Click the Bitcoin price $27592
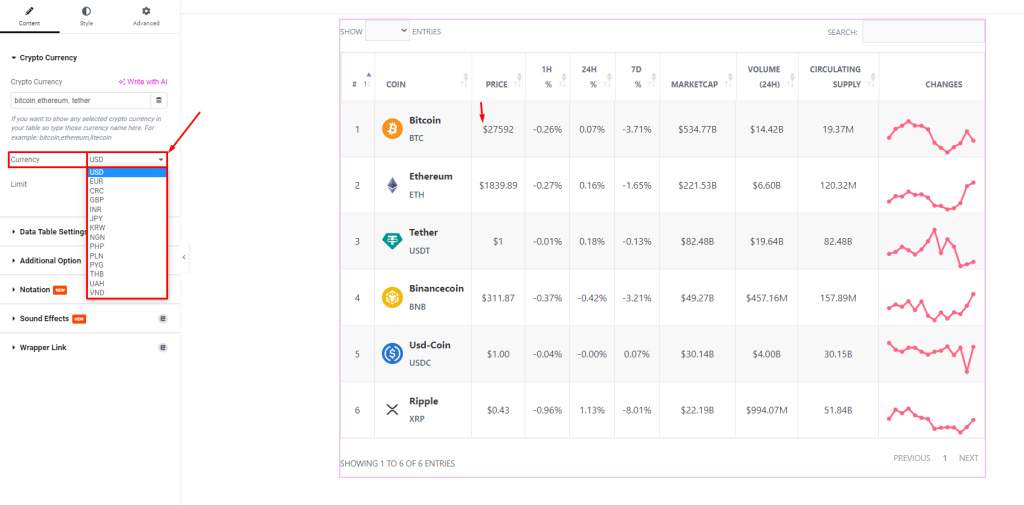Screen dimensions: 1024x505 [x=498, y=129]
